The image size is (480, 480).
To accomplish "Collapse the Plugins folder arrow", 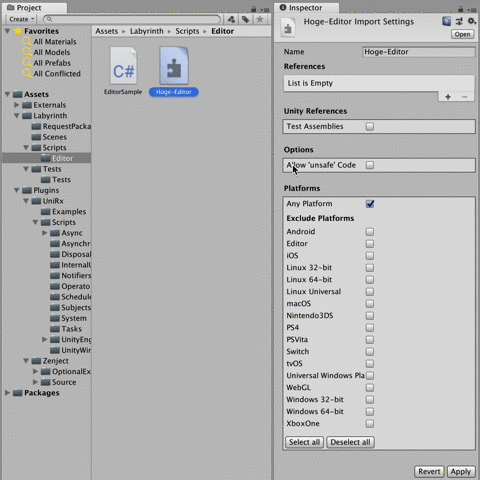I will point(17,190).
